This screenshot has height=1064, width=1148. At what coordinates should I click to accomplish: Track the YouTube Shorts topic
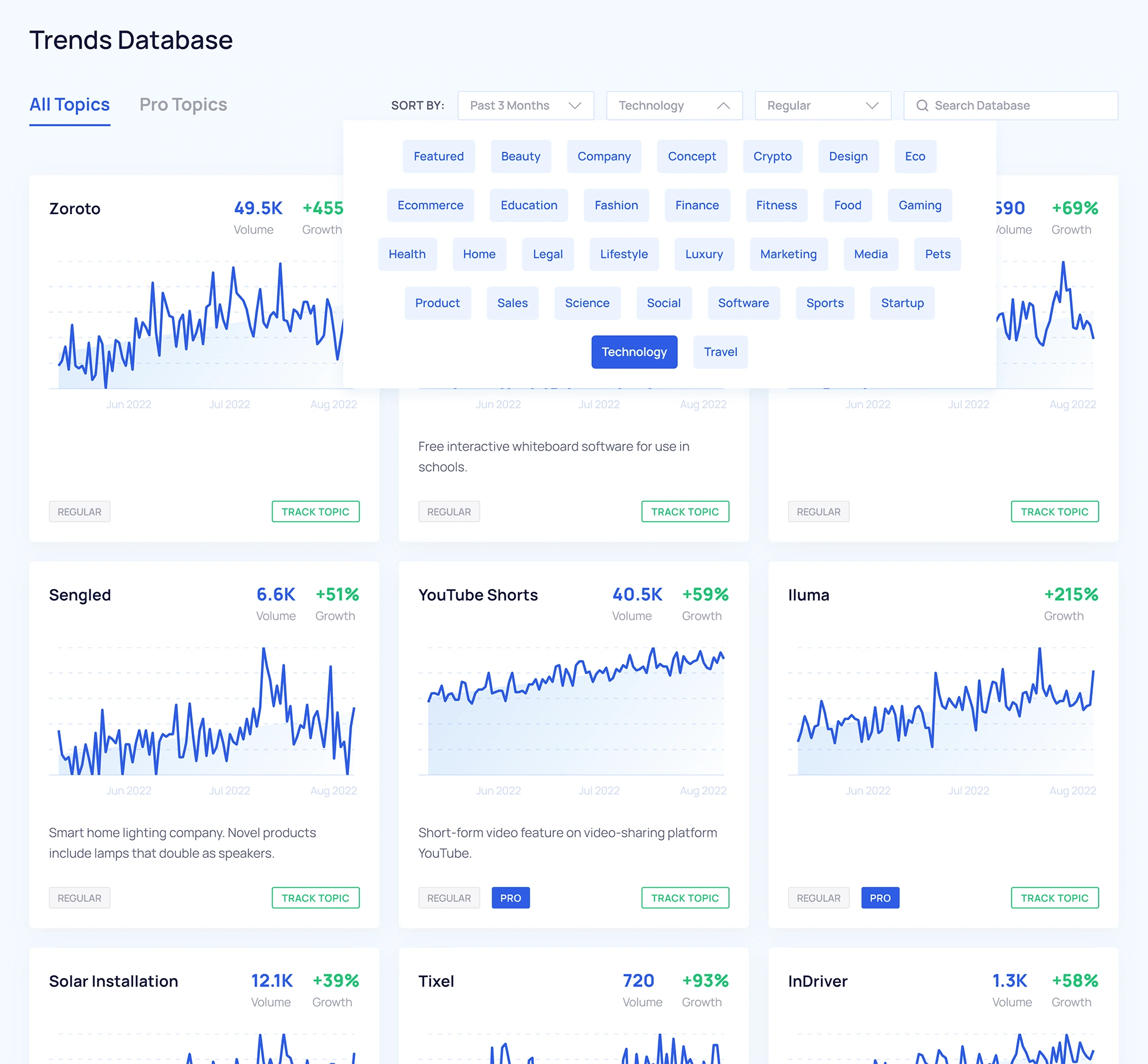point(685,898)
